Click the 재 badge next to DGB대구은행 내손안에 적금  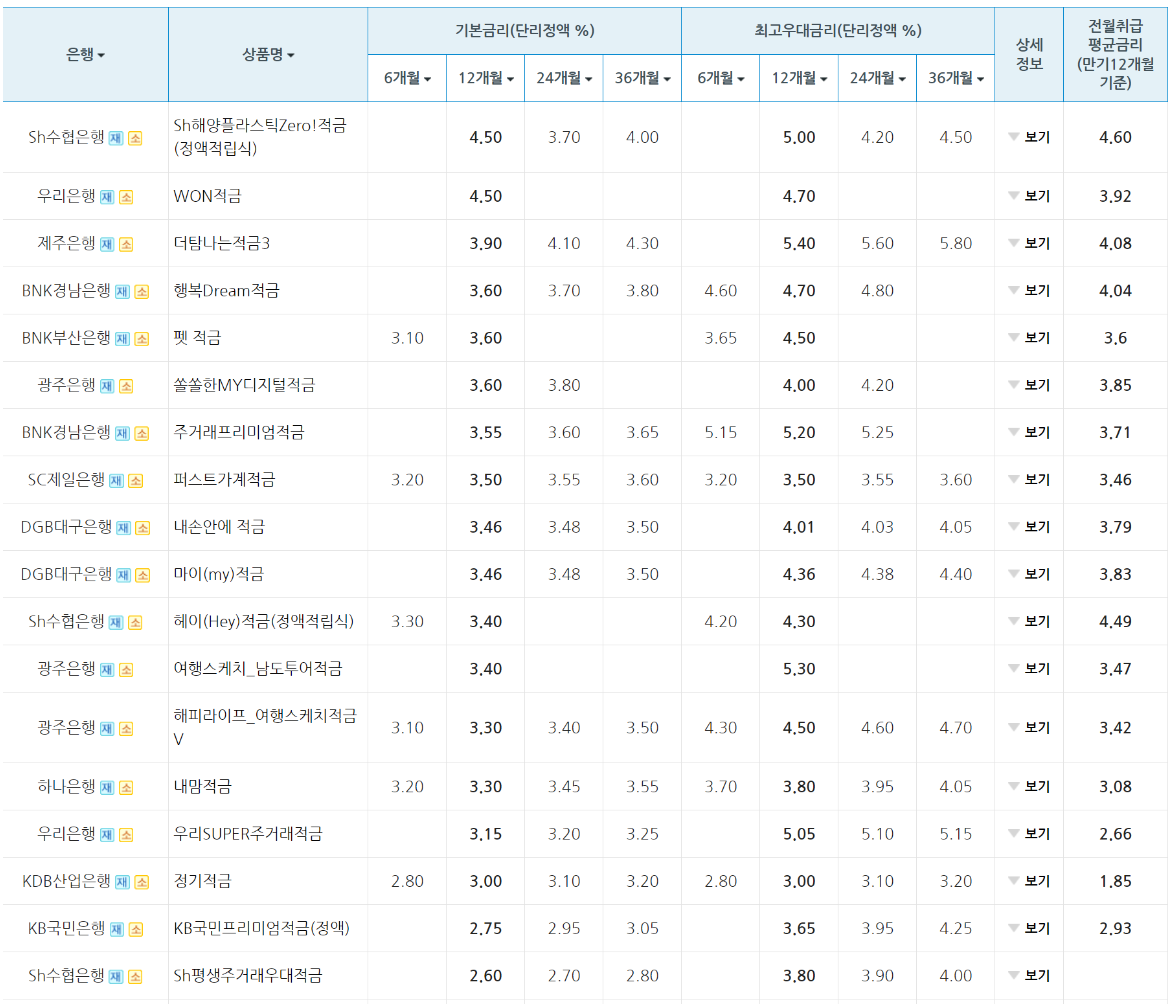(123, 527)
